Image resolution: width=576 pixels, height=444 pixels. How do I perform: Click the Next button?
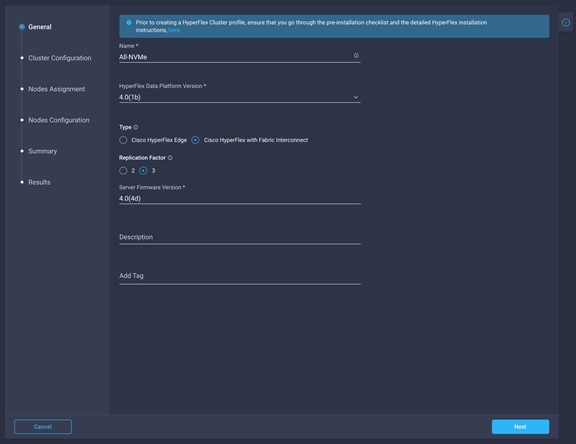tap(520, 427)
